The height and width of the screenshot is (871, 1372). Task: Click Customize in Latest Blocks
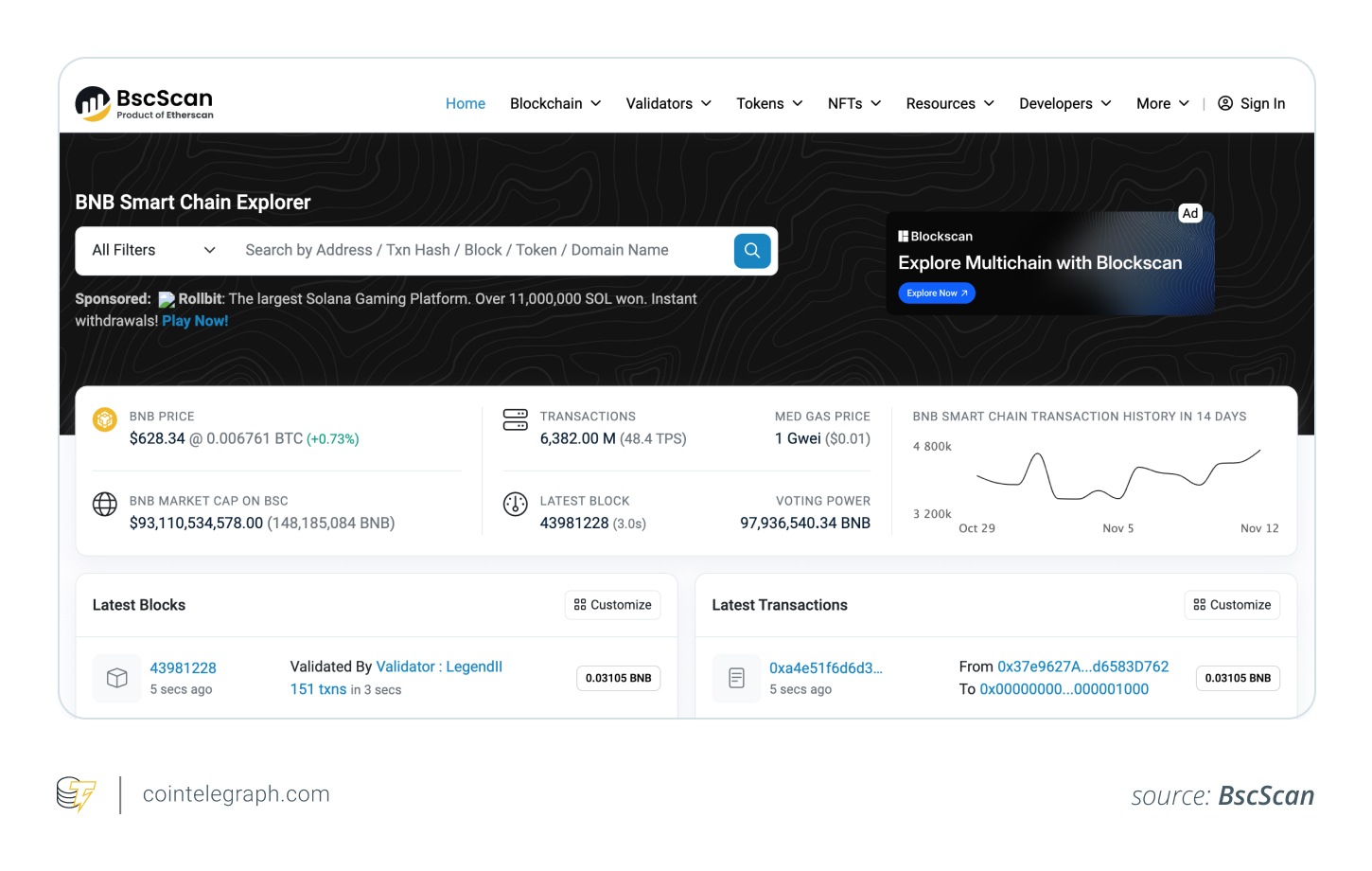coord(613,605)
